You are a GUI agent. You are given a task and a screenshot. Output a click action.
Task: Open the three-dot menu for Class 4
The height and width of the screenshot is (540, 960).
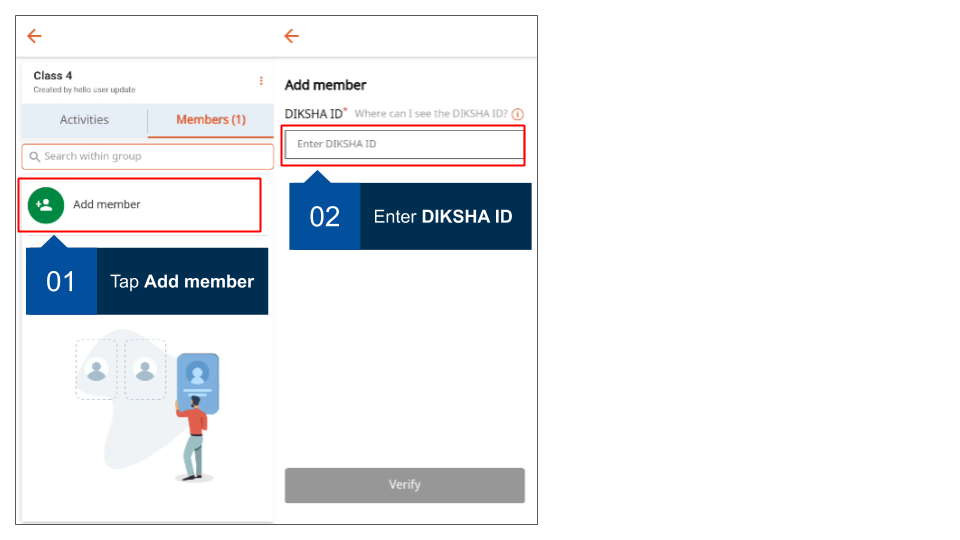click(261, 81)
